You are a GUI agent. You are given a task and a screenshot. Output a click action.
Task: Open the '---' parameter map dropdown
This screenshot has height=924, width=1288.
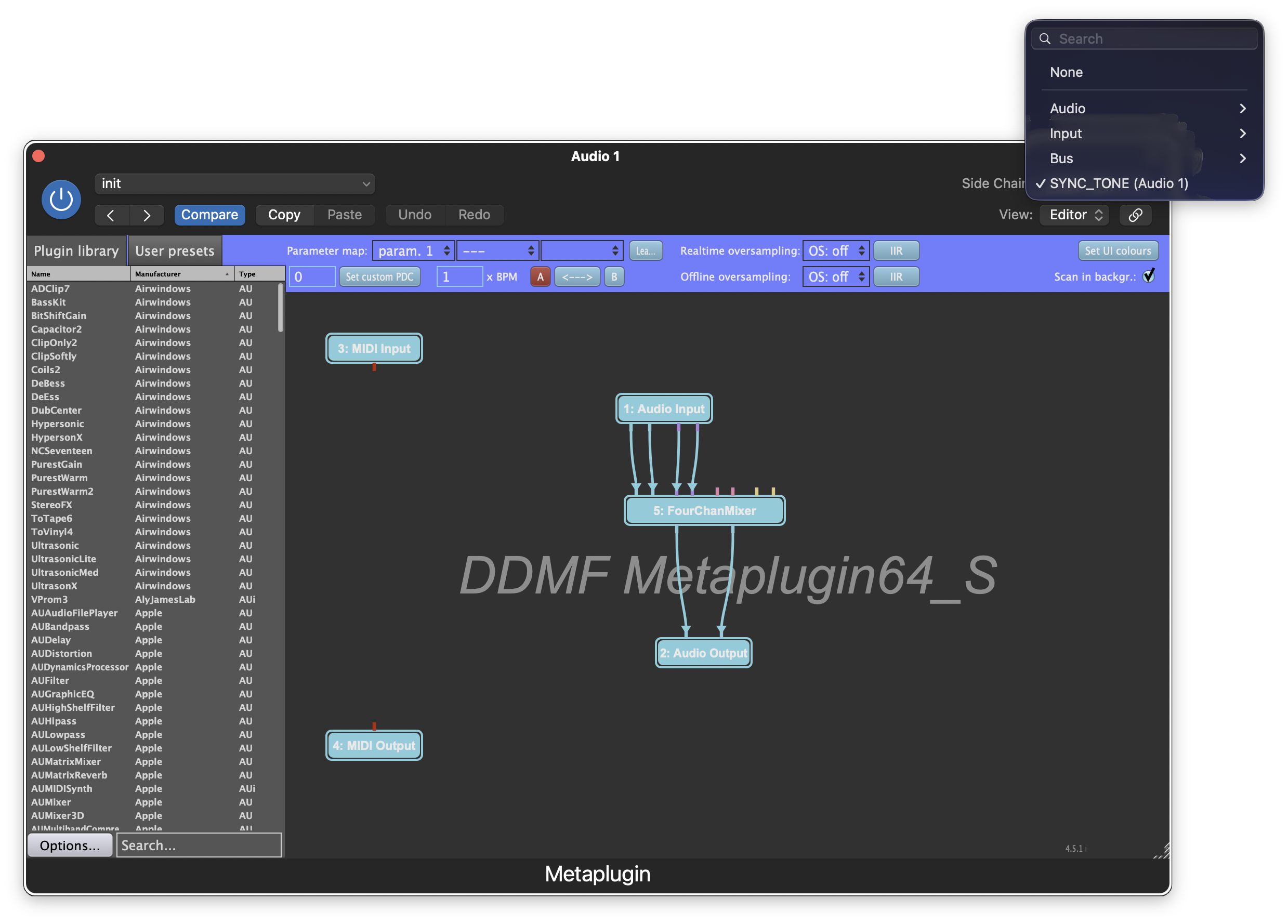coord(497,250)
